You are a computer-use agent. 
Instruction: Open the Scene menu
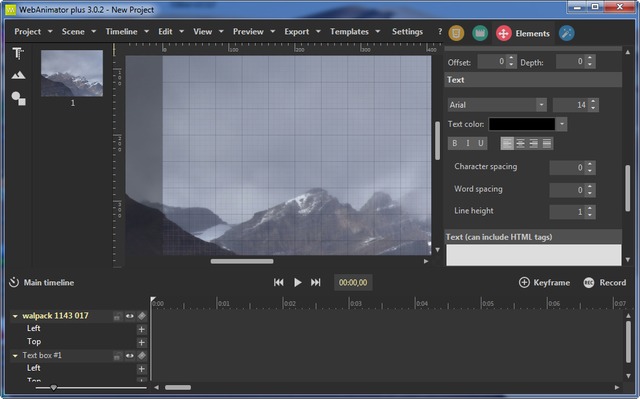click(78, 31)
